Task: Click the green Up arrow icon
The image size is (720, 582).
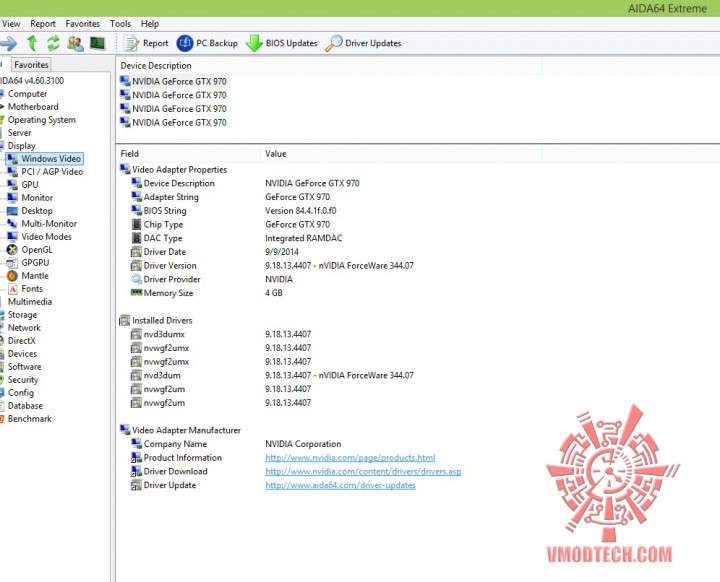Action: coord(32,43)
